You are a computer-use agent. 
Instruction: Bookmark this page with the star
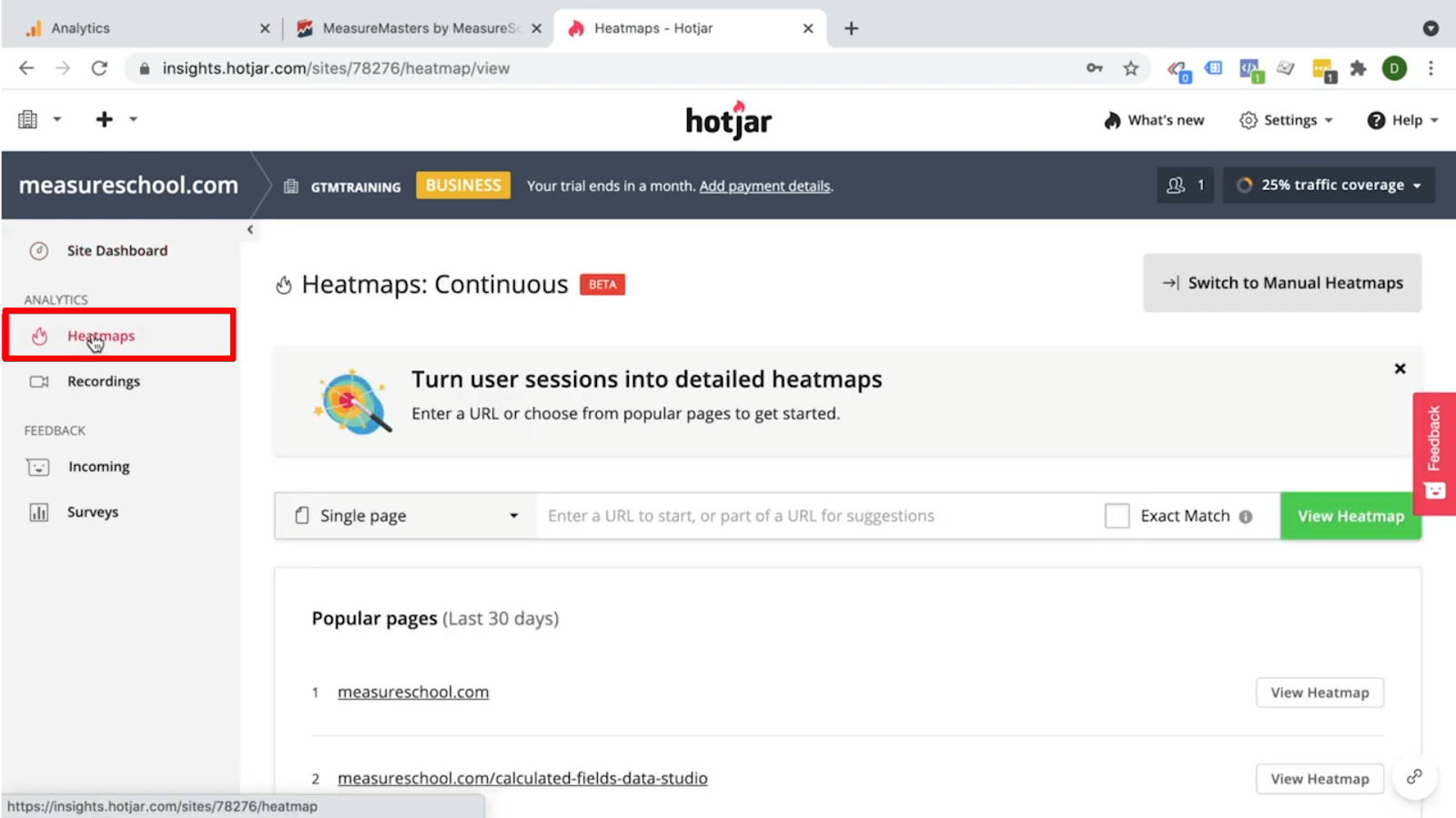[1131, 68]
